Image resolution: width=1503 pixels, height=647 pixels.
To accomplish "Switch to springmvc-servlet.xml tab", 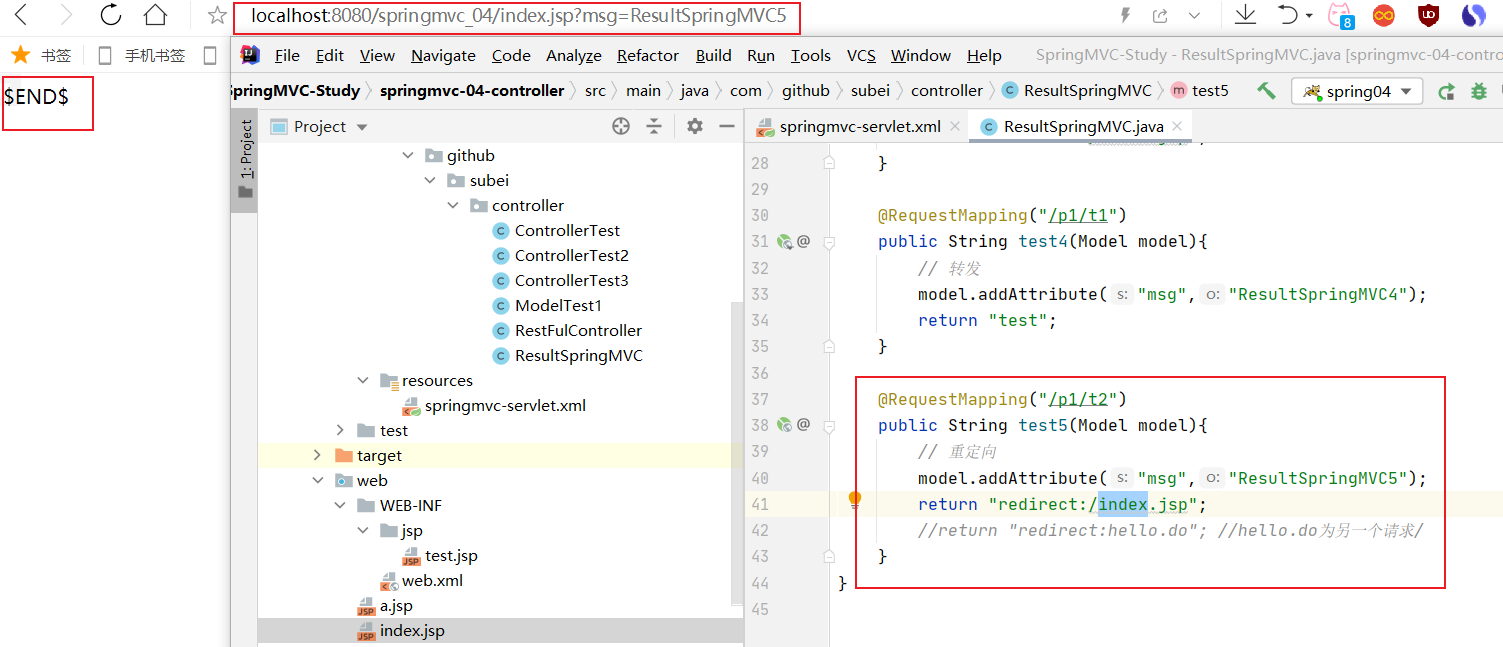I will tap(859, 126).
